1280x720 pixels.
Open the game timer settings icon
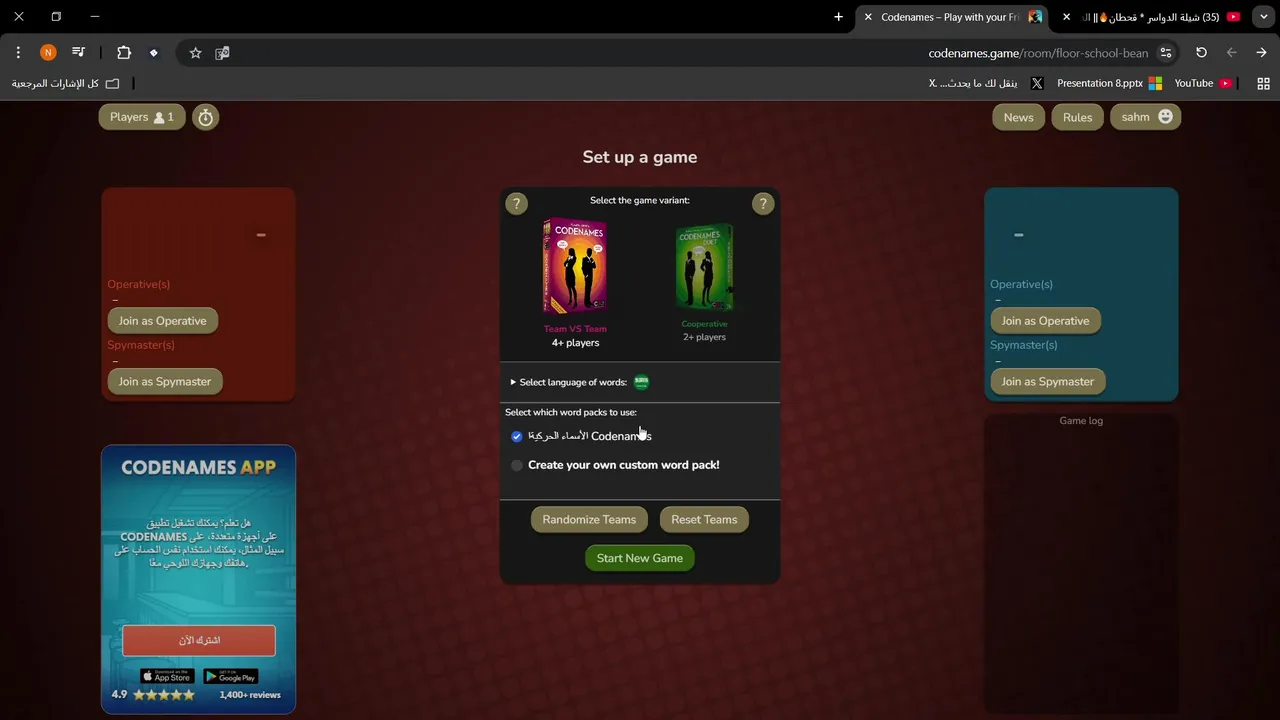[x=205, y=117]
